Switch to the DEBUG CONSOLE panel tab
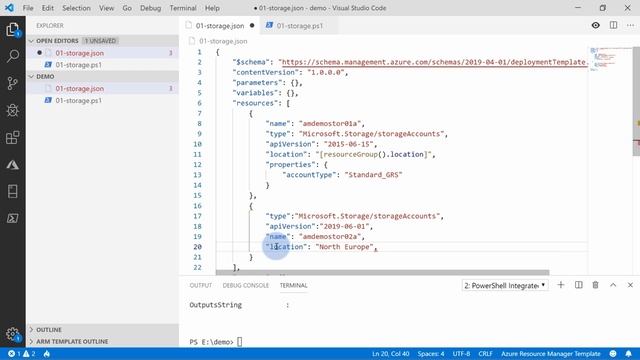 [246, 285]
